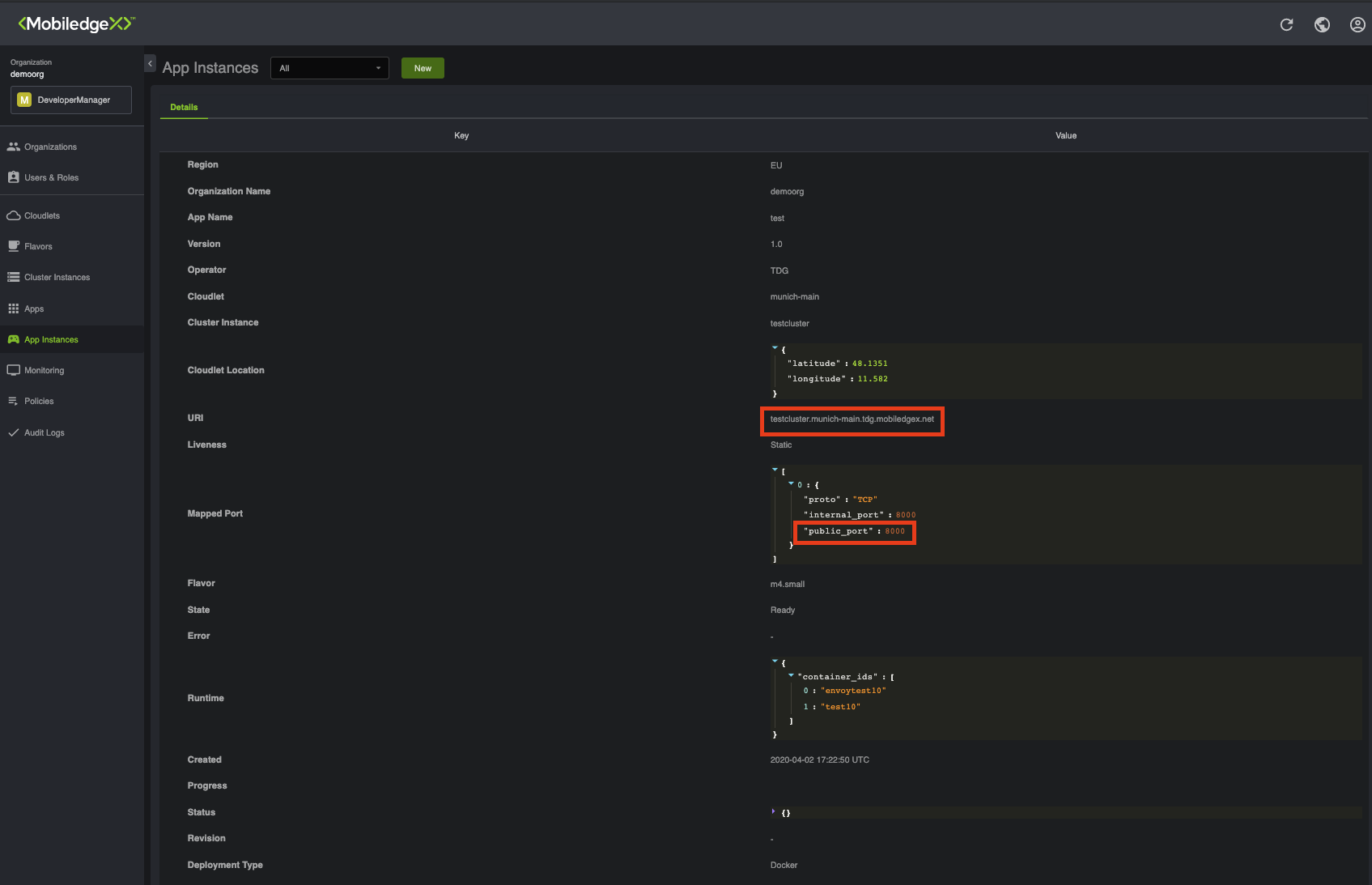Click the public_port value 8000

pyautogui.click(x=894, y=531)
